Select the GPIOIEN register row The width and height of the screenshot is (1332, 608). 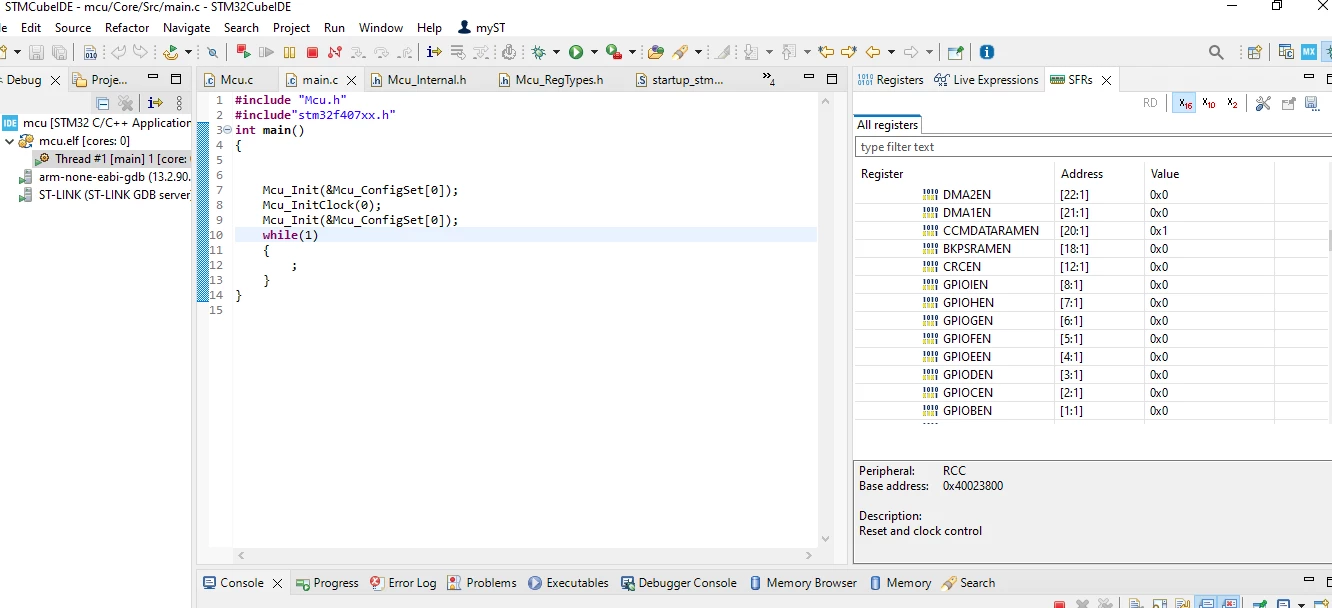(x=1093, y=285)
